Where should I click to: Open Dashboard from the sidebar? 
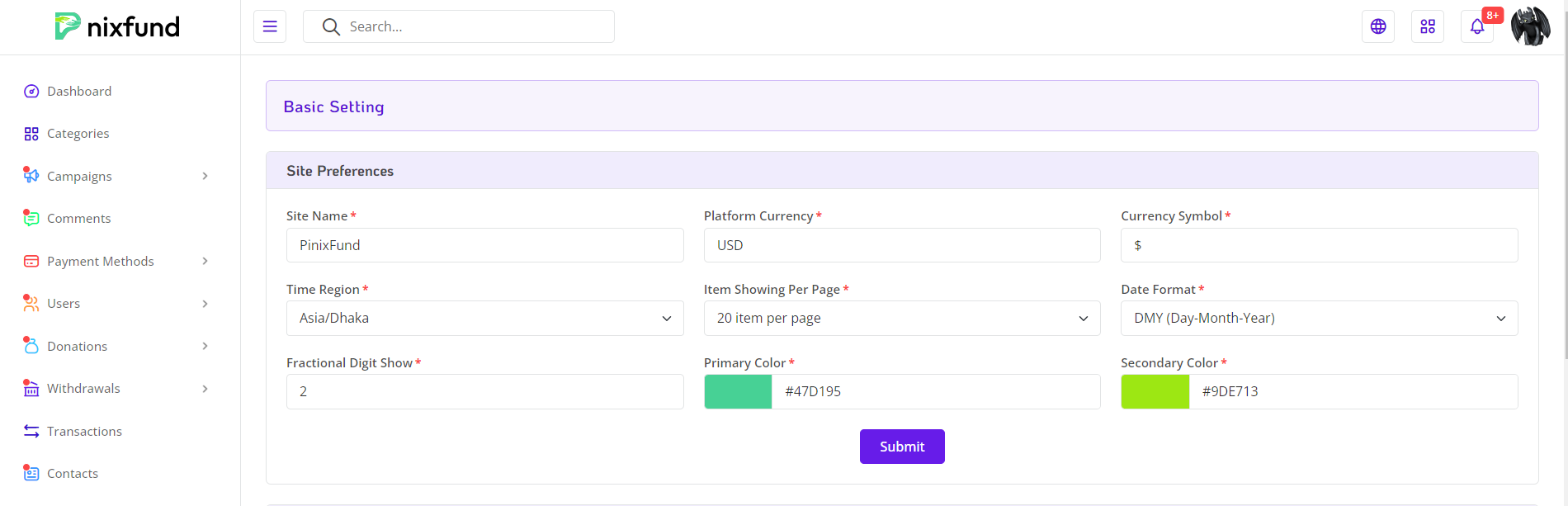(x=79, y=91)
